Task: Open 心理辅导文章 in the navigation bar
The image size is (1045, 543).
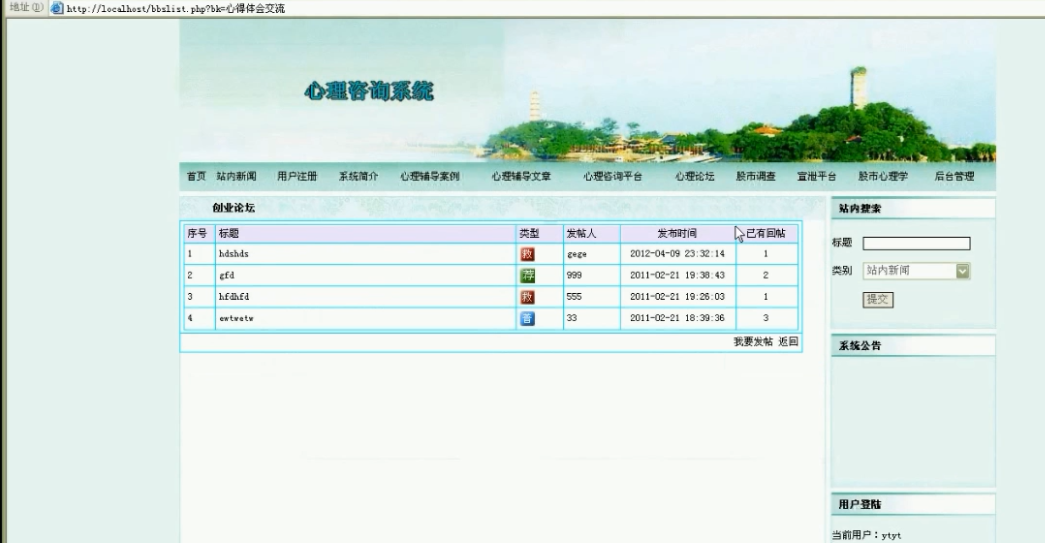Action: 521,177
